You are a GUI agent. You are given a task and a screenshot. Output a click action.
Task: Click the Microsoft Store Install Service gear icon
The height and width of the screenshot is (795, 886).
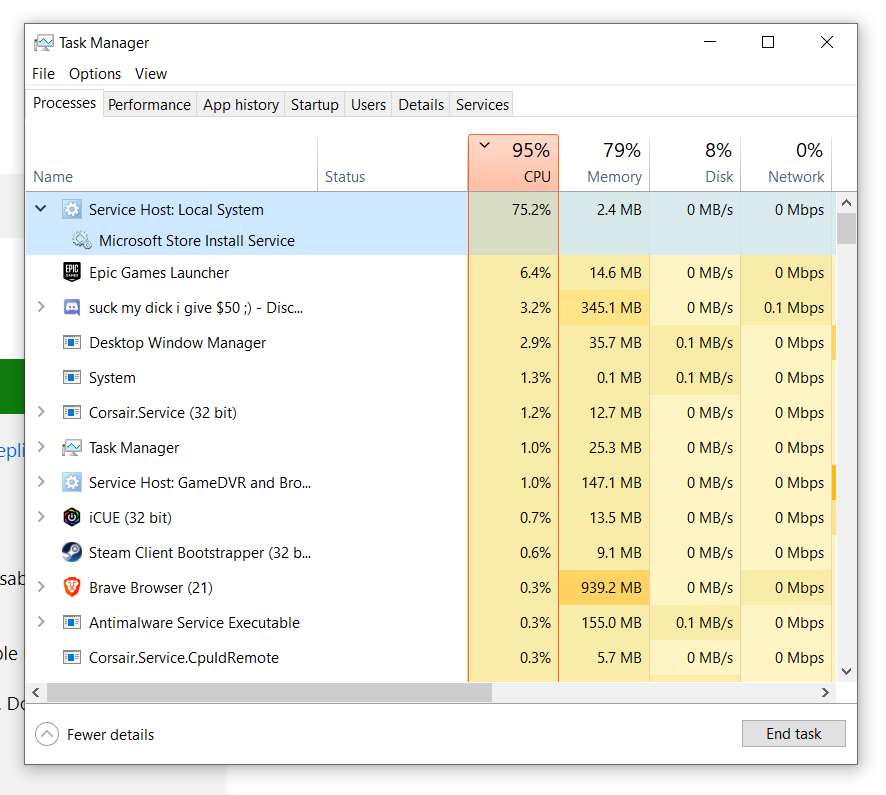point(82,241)
